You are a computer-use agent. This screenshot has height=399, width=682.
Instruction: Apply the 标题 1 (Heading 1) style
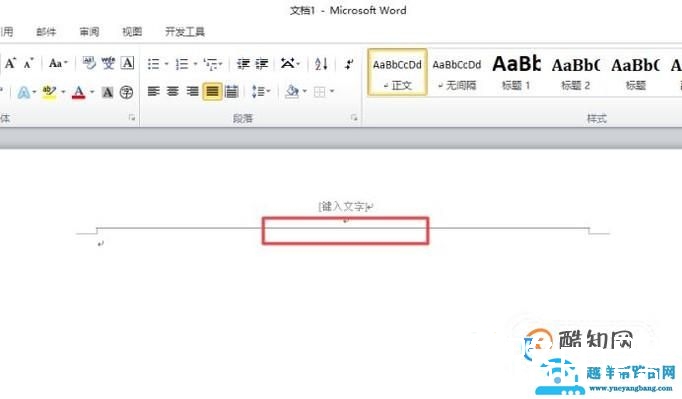[516, 72]
